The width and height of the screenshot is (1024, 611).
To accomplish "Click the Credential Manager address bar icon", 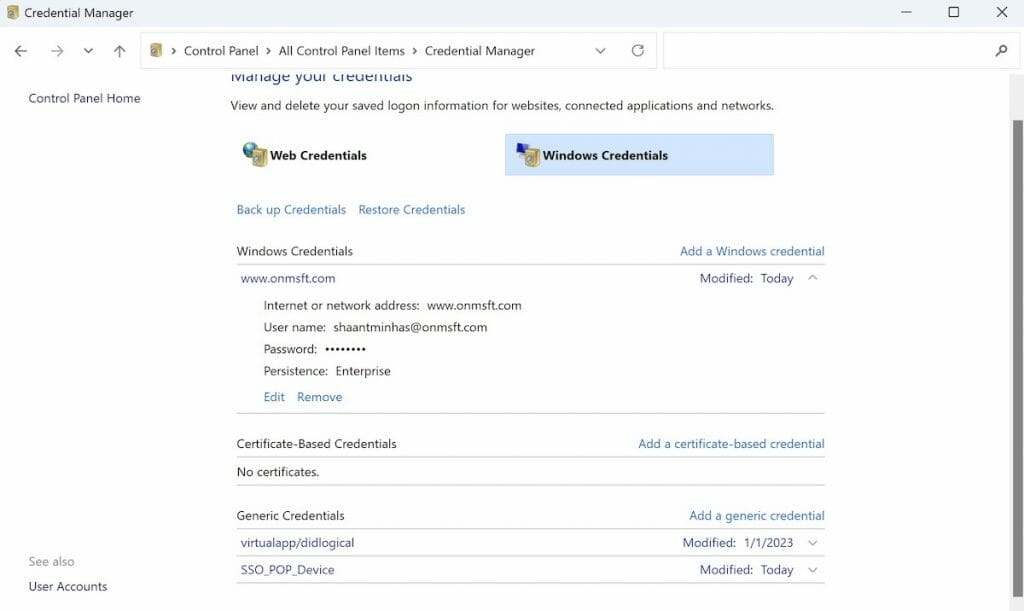I will coord(156,51).
